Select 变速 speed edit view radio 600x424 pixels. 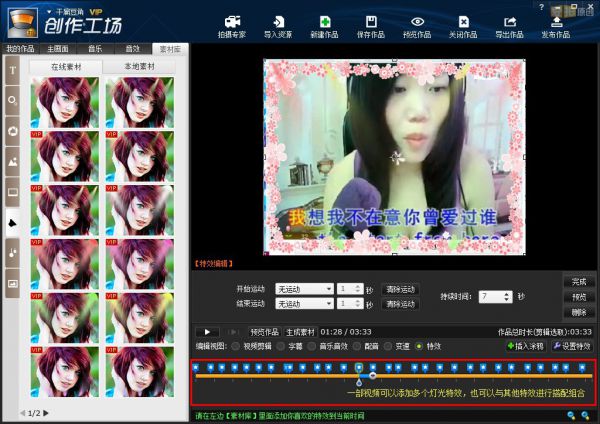click(x=388, y=346)
